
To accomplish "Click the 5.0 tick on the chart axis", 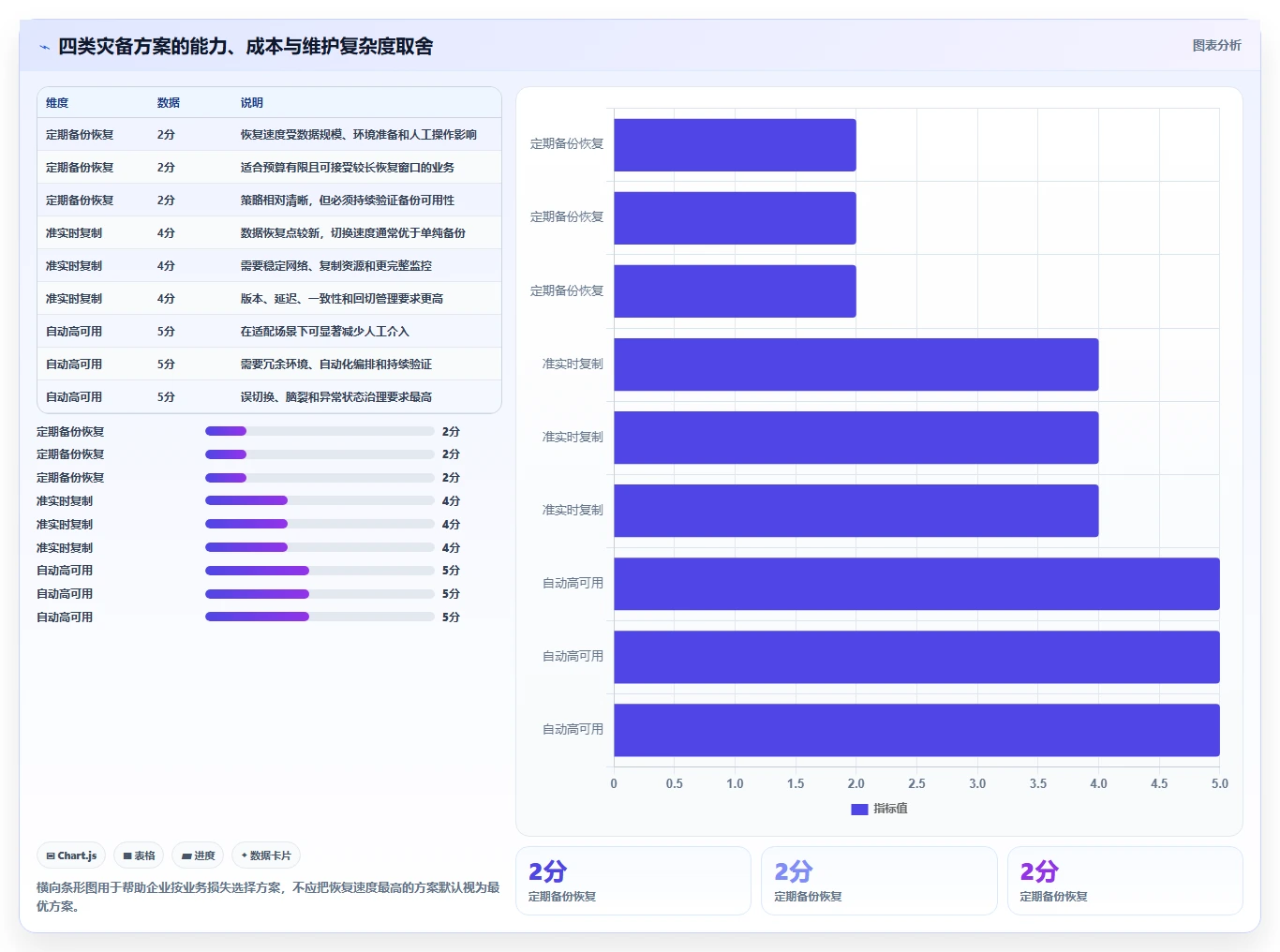I will click(x=1219, y=783).
